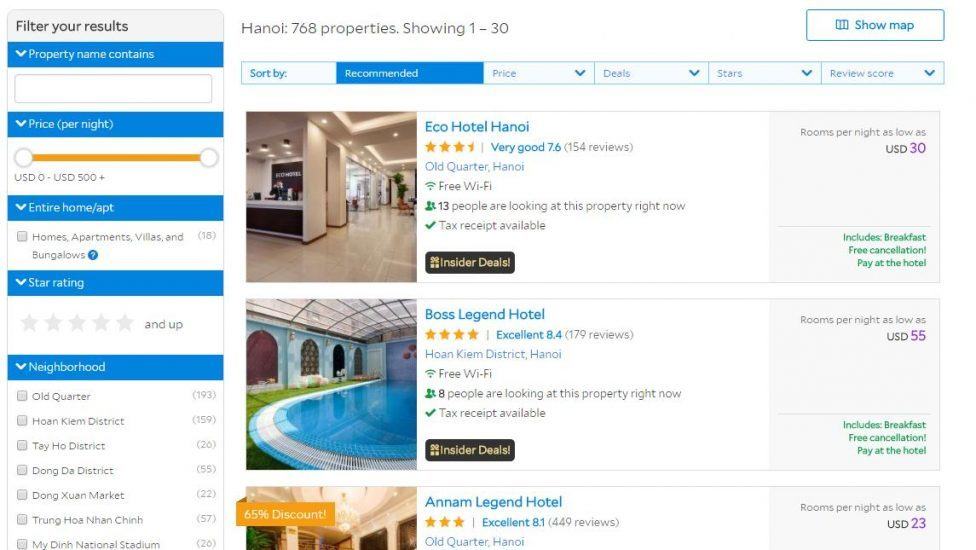Select the first star in Star rating
Screen dimensions: 976x550
tap(29, 323)
